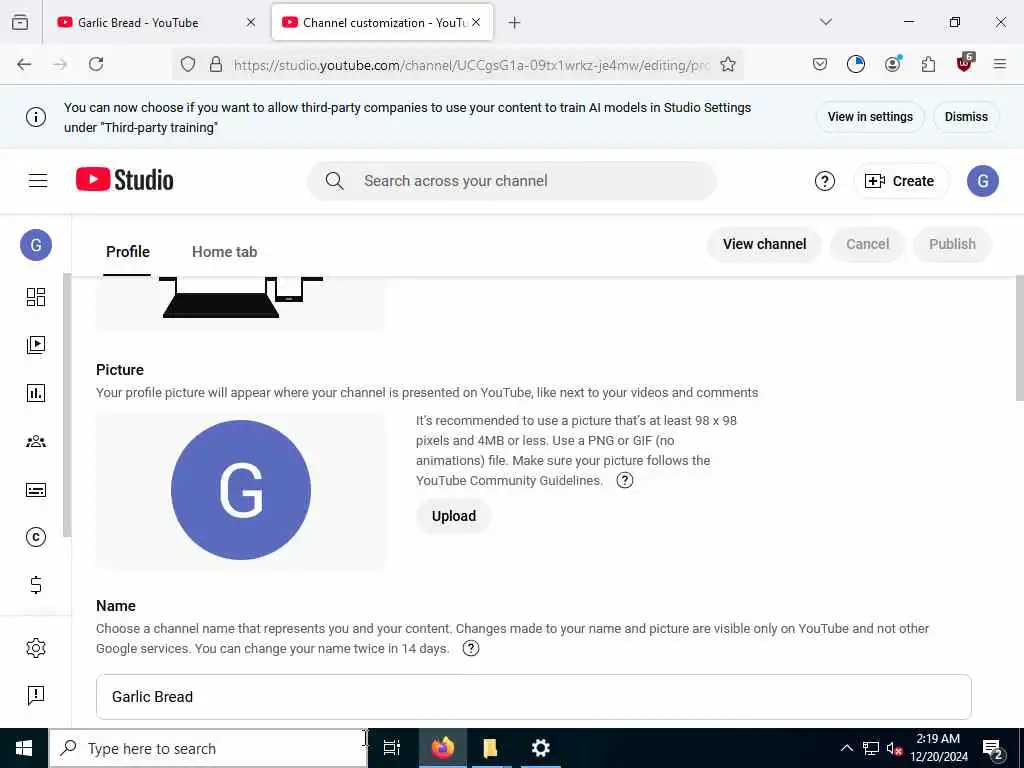Open the Copyright icon in sidebar

(36, 537)
